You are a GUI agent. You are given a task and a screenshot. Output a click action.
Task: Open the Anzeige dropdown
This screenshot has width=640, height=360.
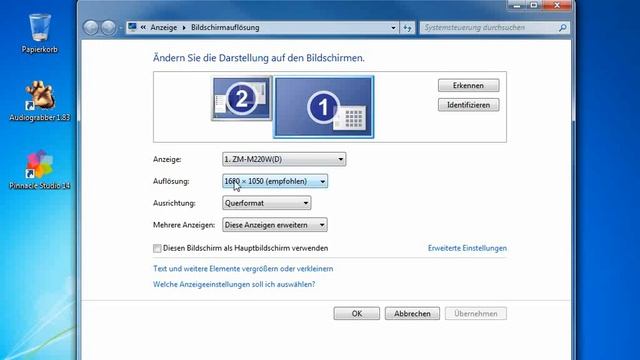(284, 159)
